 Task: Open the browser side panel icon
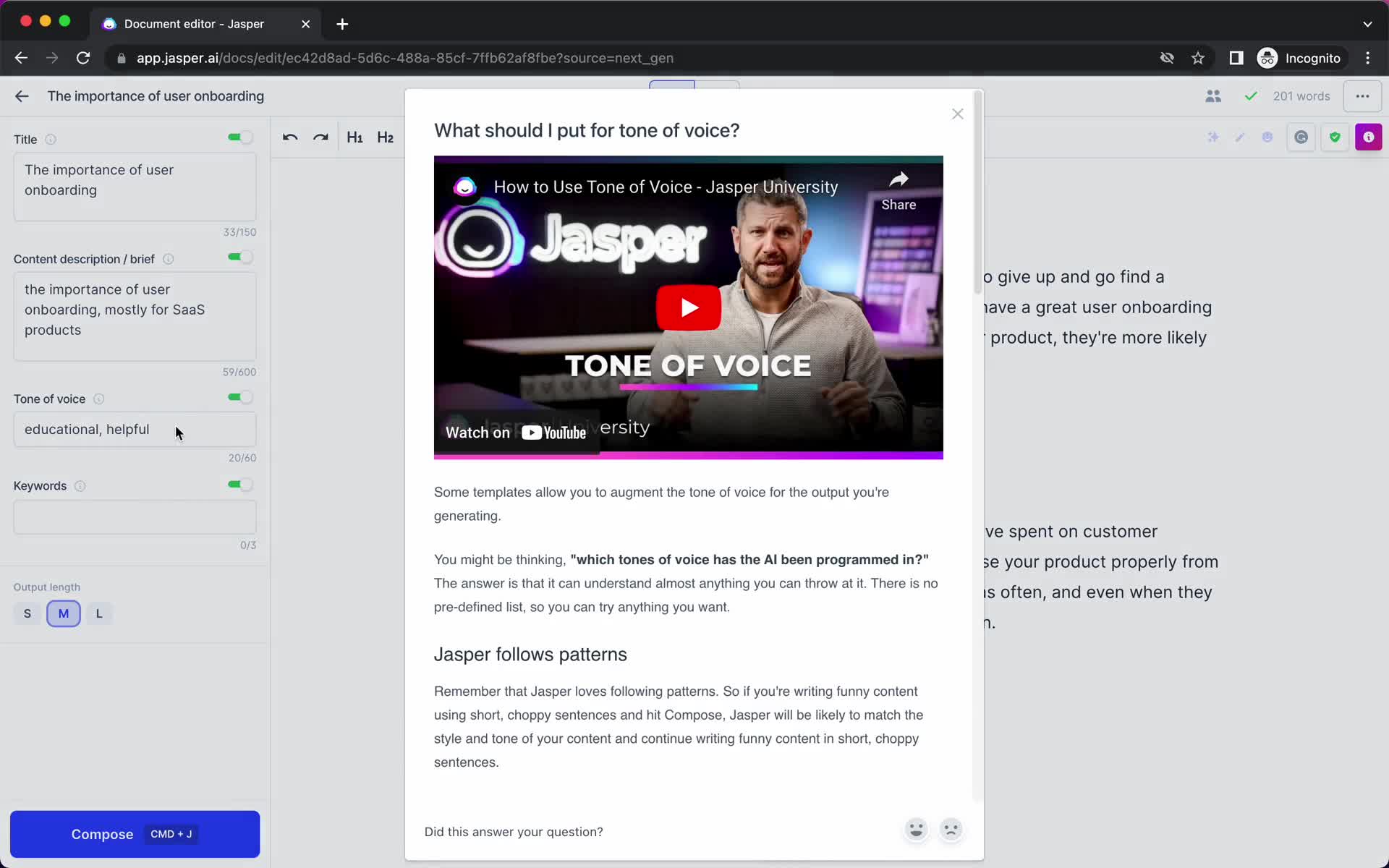coord(1236,58)
